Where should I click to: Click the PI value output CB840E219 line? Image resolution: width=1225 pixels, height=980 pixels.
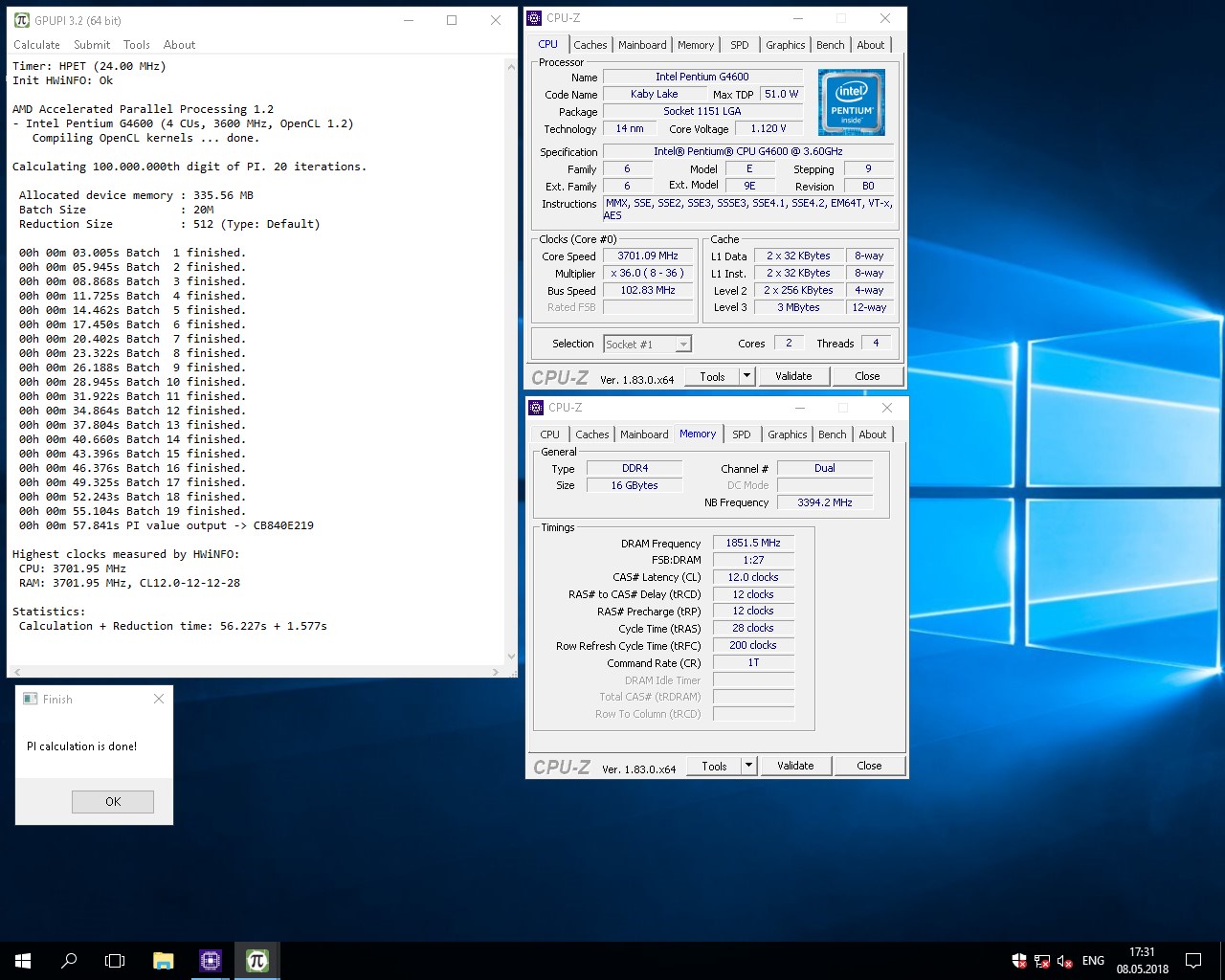coord(167,525)
